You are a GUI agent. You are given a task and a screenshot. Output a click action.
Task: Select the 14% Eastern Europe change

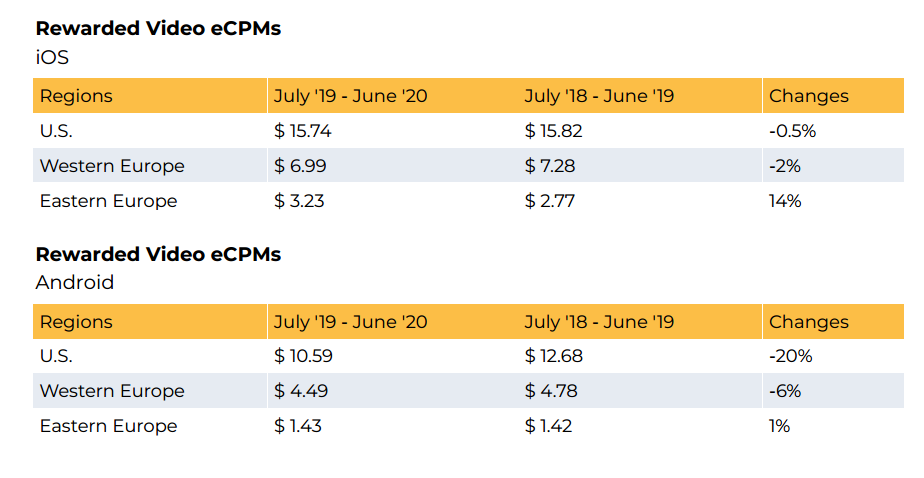click(785, 201)
